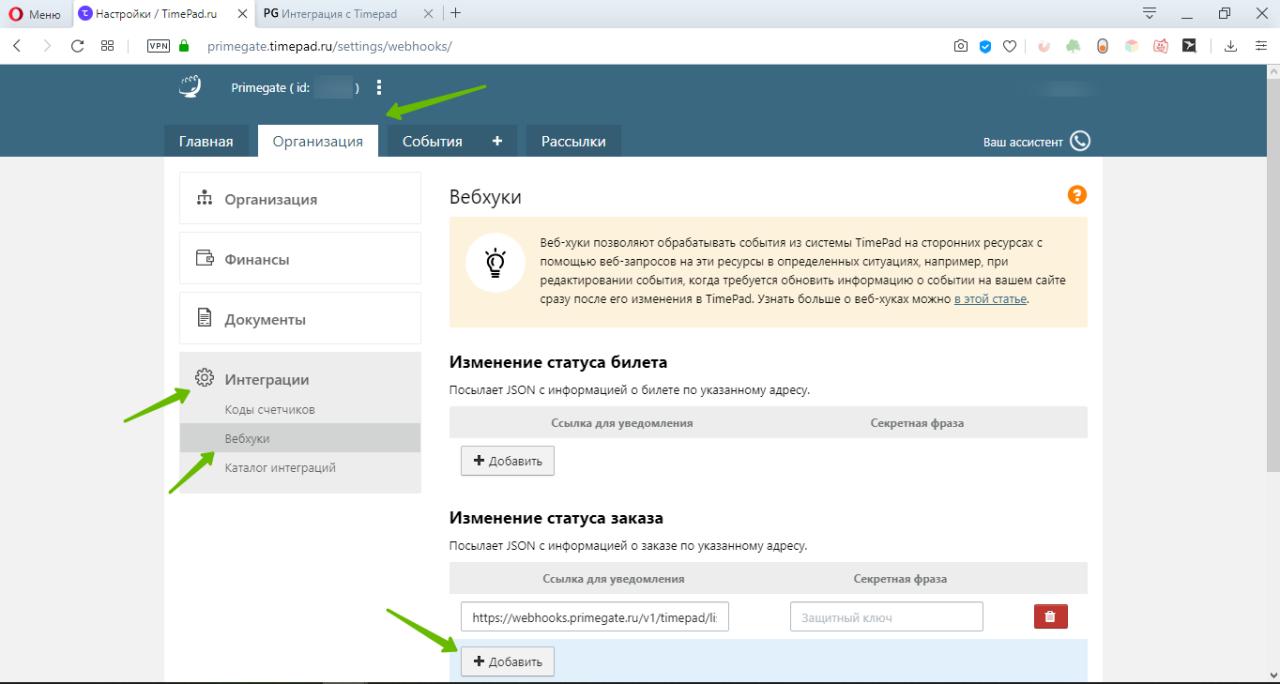The image size is (1280, 684).
Task: Click the heart bookmark icon in address bar
Action: pos(1010,46)
